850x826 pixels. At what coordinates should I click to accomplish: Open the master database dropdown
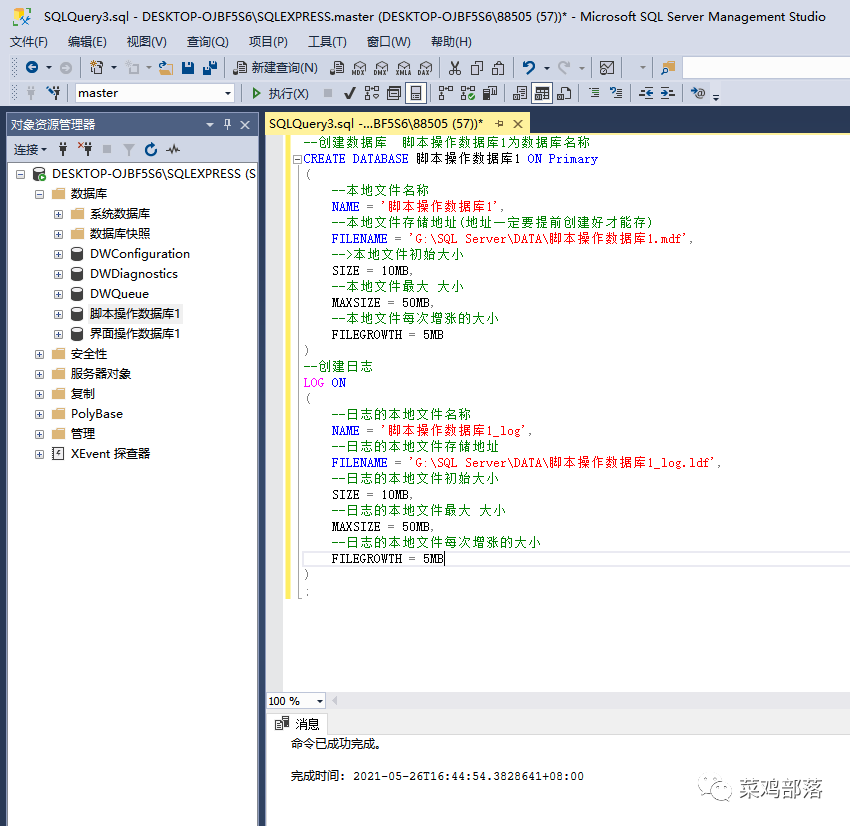pos(228,93)
